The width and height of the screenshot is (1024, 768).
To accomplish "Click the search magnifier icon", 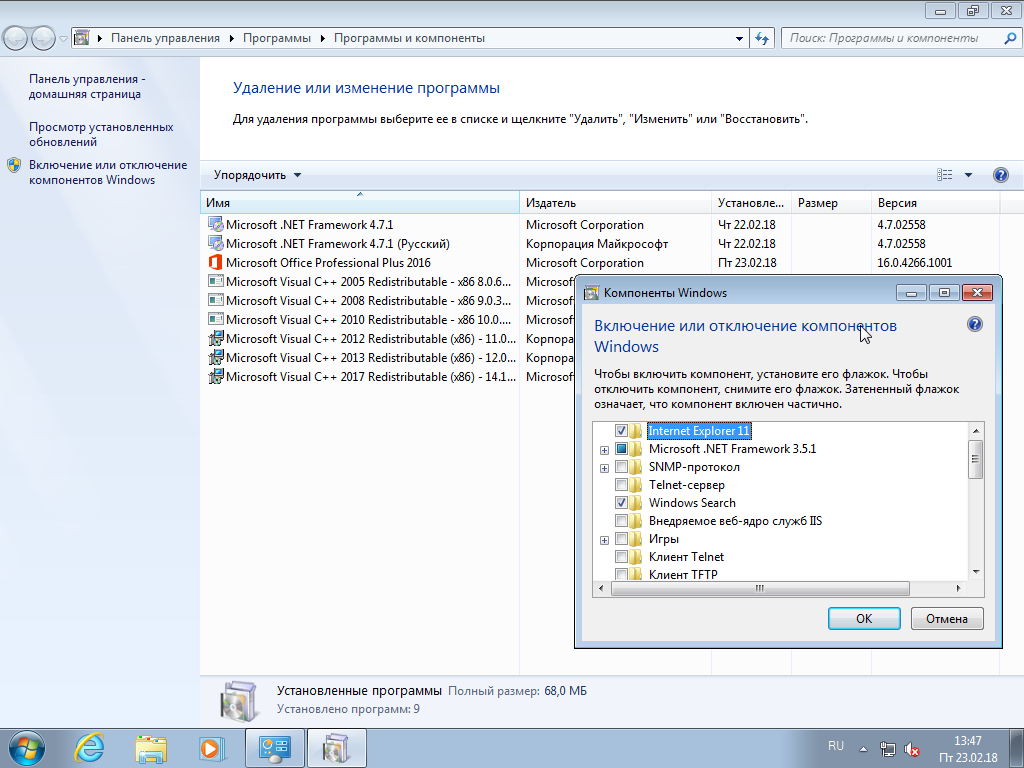I will (1009, 38).
